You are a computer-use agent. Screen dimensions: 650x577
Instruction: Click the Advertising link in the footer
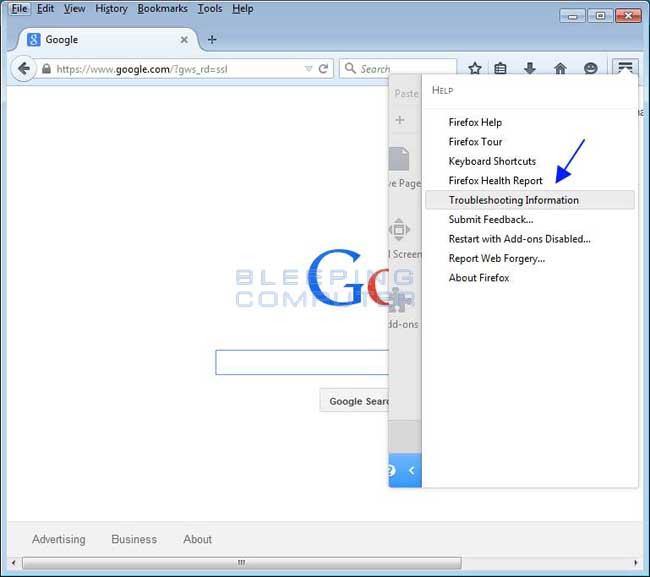59,539
